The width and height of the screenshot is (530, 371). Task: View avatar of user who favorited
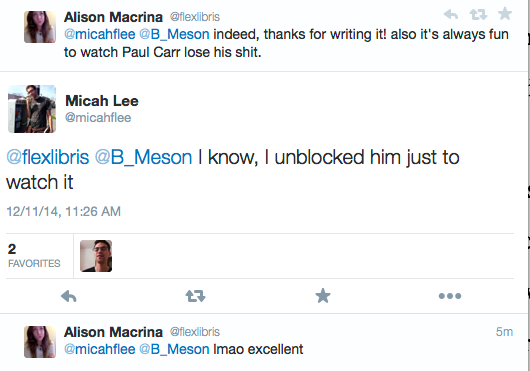pos(96,256)
